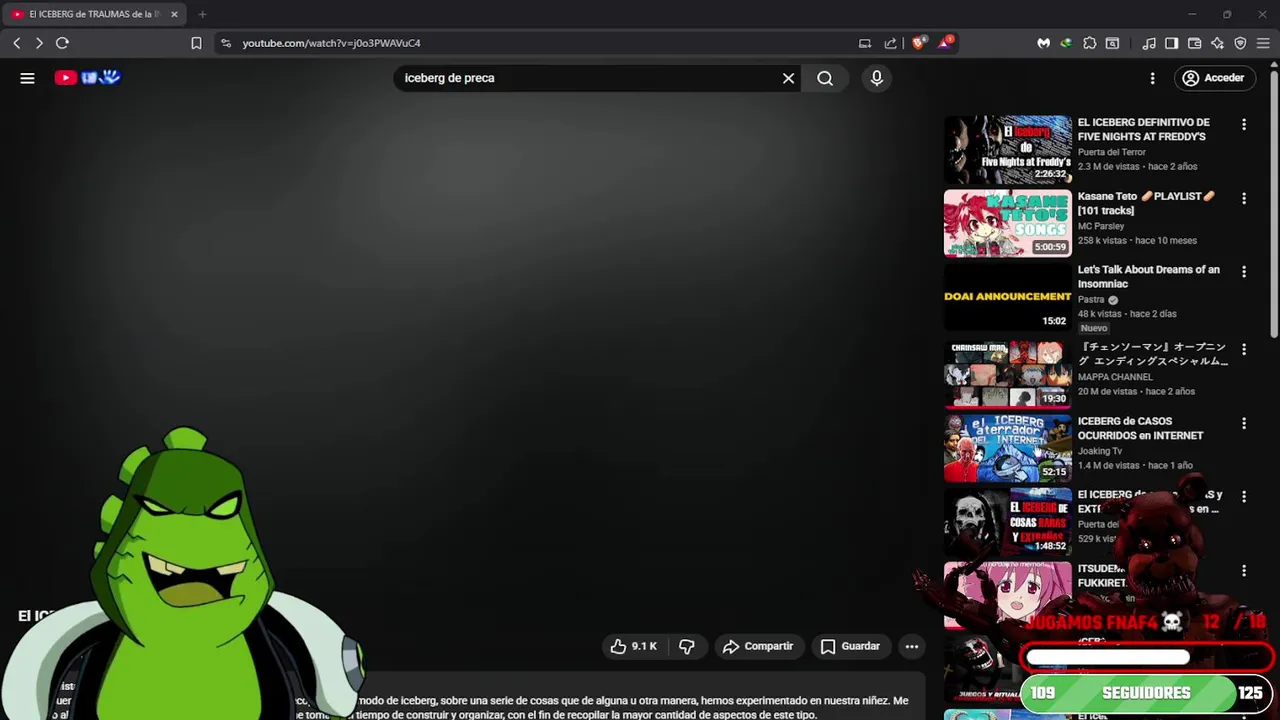The width and height of the screenshot is (1280, 720).
Task: Start voice search with the microphone
Action: 877,78
